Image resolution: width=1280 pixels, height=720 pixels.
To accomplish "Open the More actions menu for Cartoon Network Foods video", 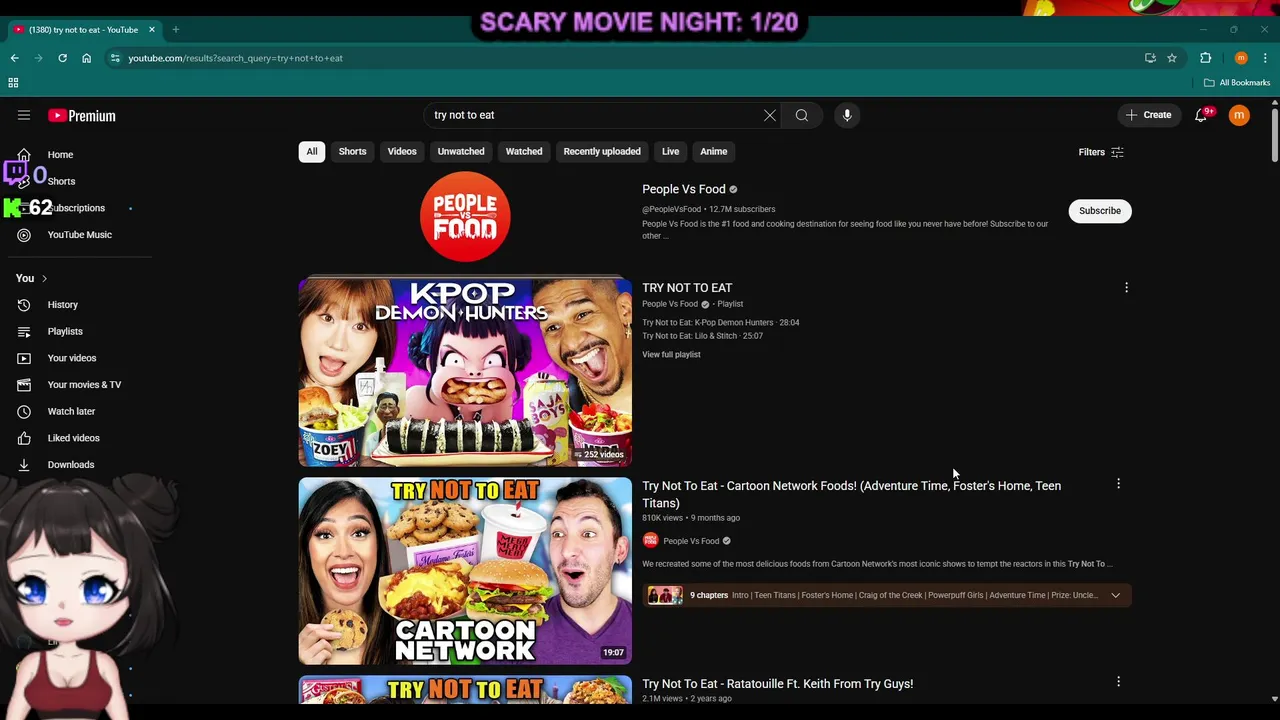I will point(1118,484).
